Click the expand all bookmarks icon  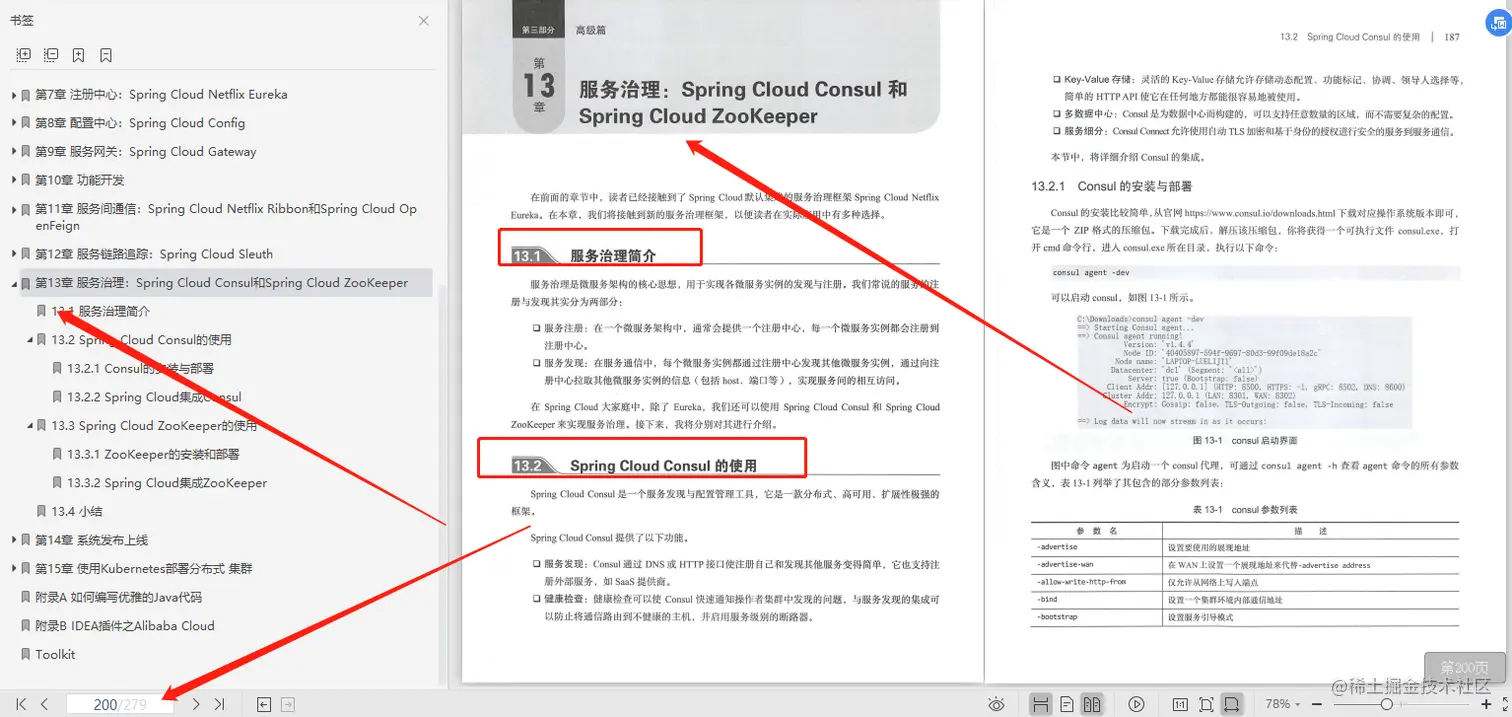24,55
